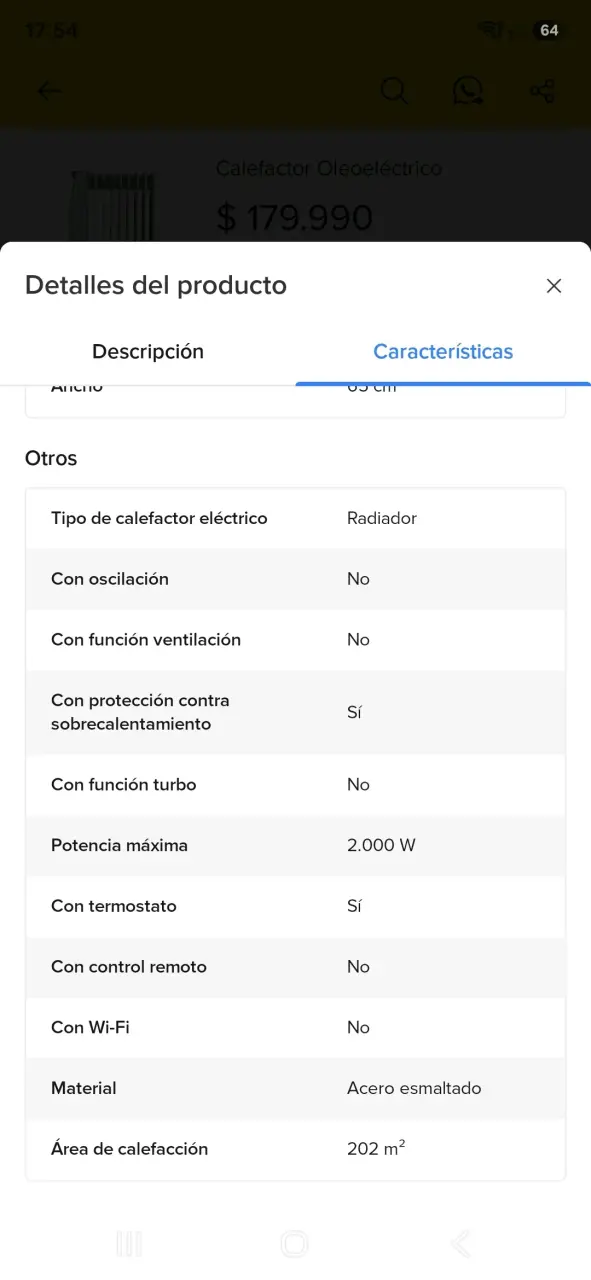Tap the Con termostato row
The image size is (591, 1280).
295,906
